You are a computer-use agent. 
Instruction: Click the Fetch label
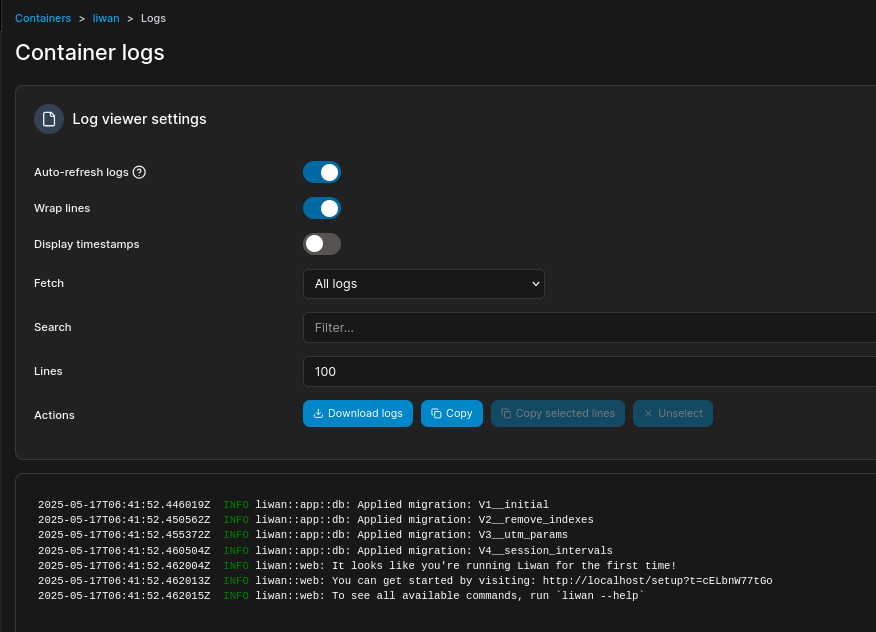49,283
